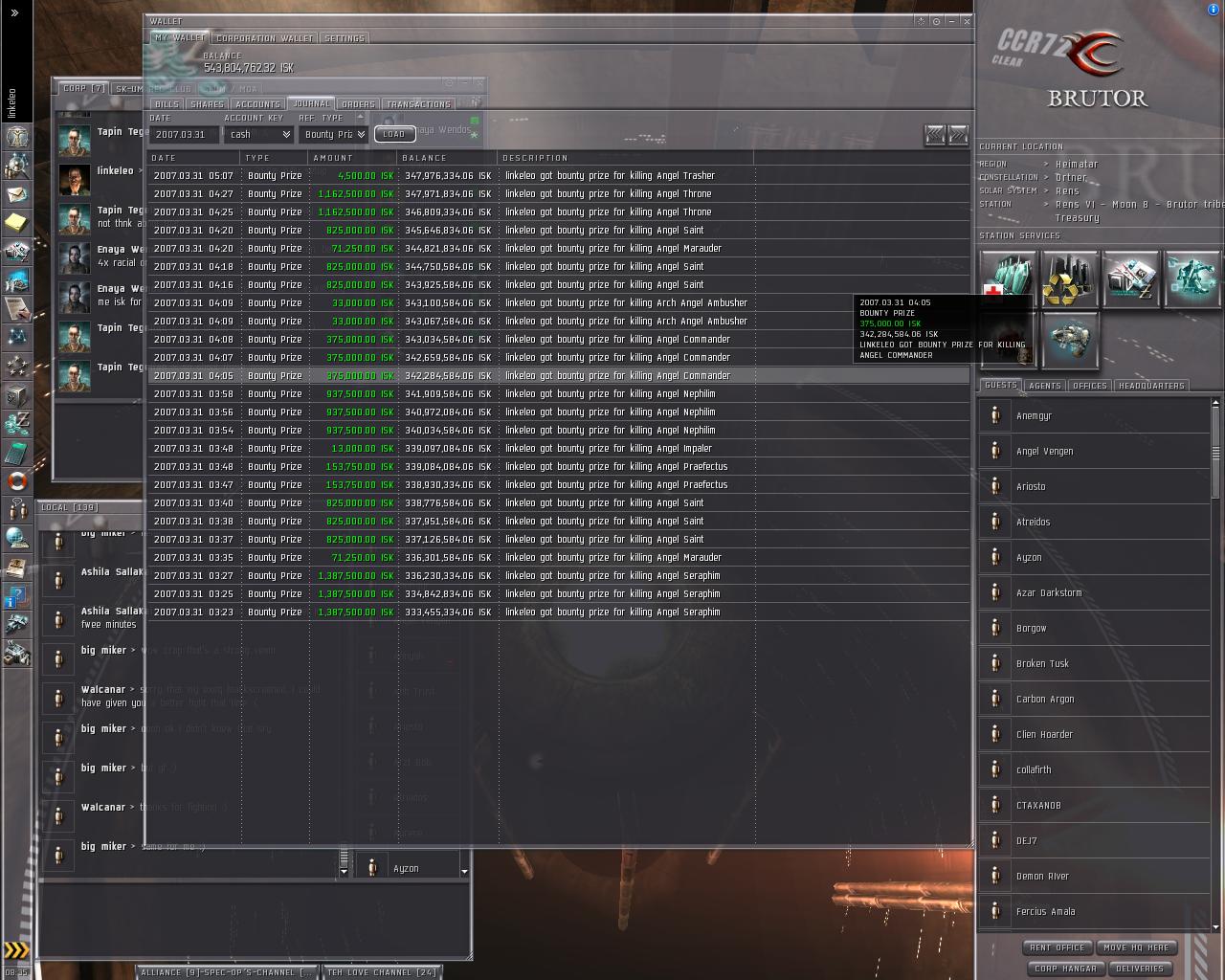The height and width of the screenshot is (980, 1225).
Task: Click the 4,500.00 ISK amount cell
Action: coord(366,176)
